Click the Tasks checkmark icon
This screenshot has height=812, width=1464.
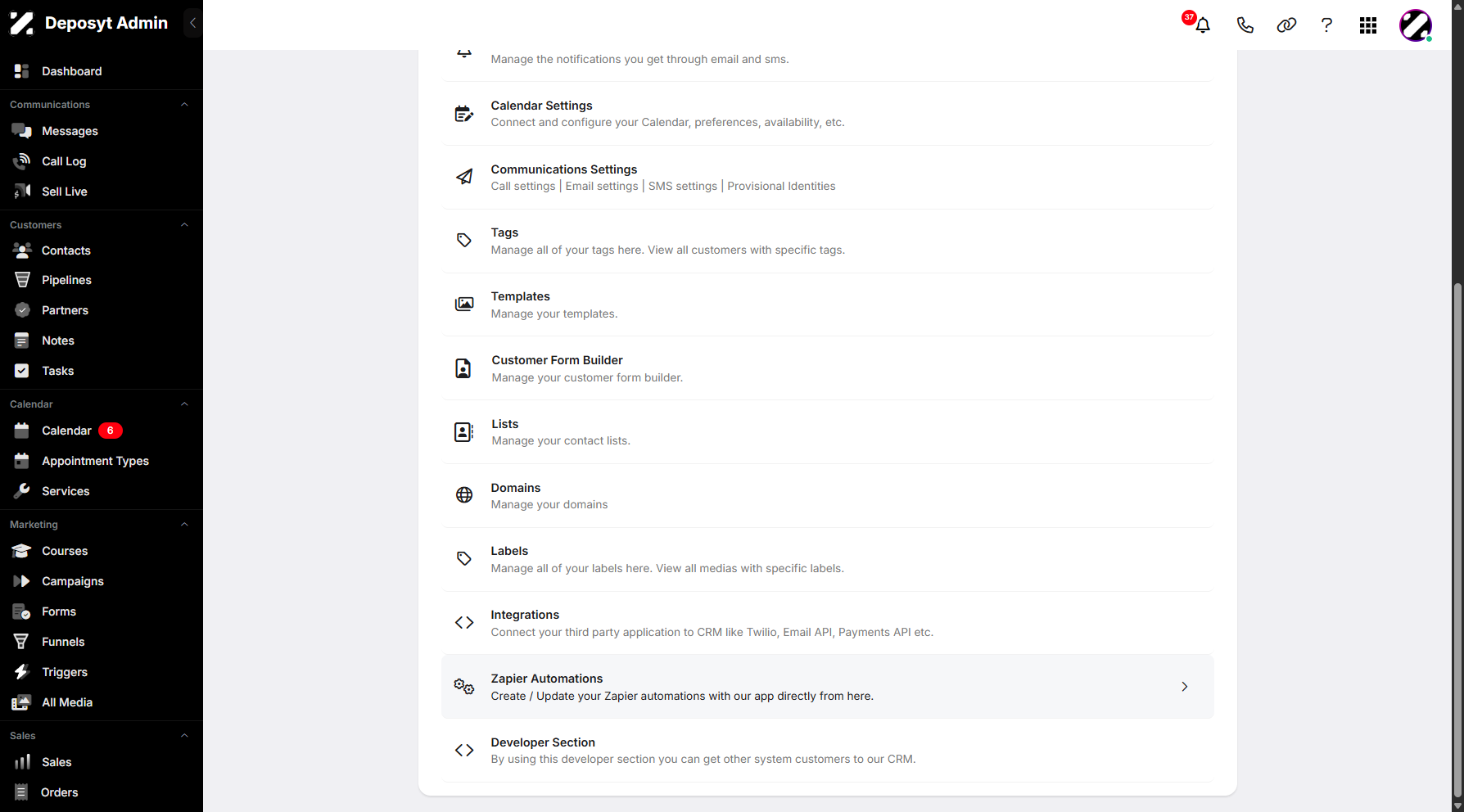point(22,371)
